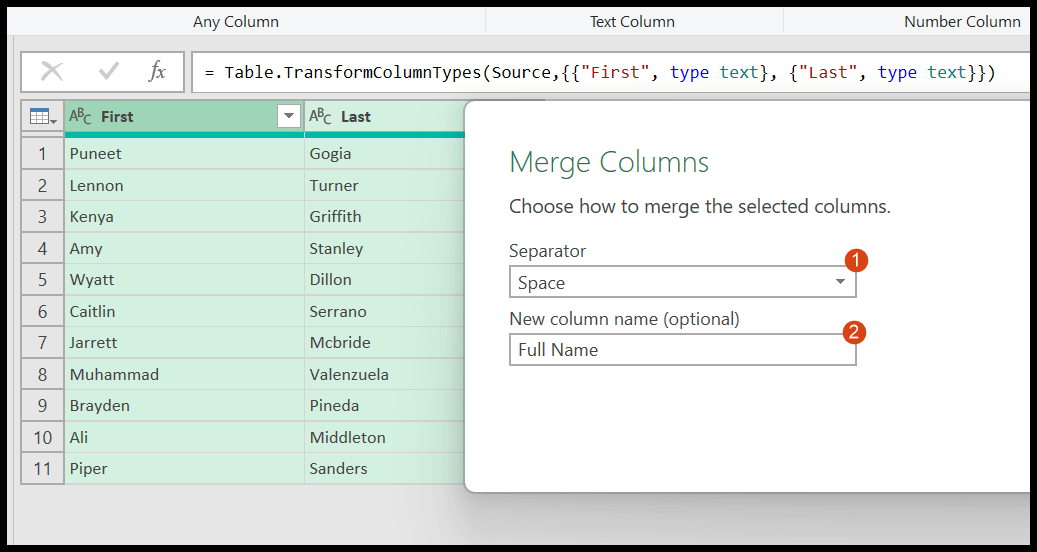Click the New column name (optional) label

click(624, 319)
